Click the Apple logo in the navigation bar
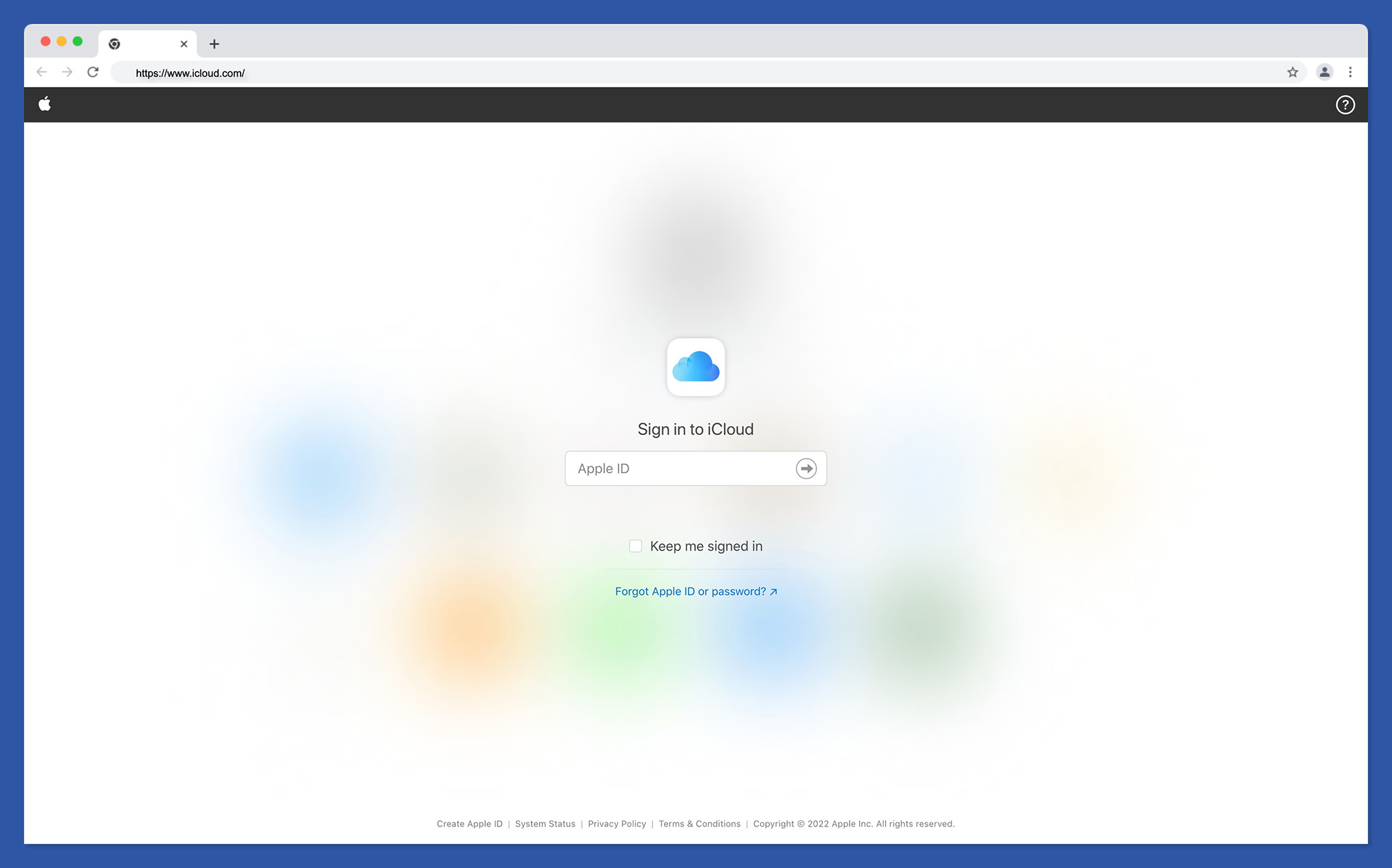This screenshot has height=868, width=1392. coord(45,104)
